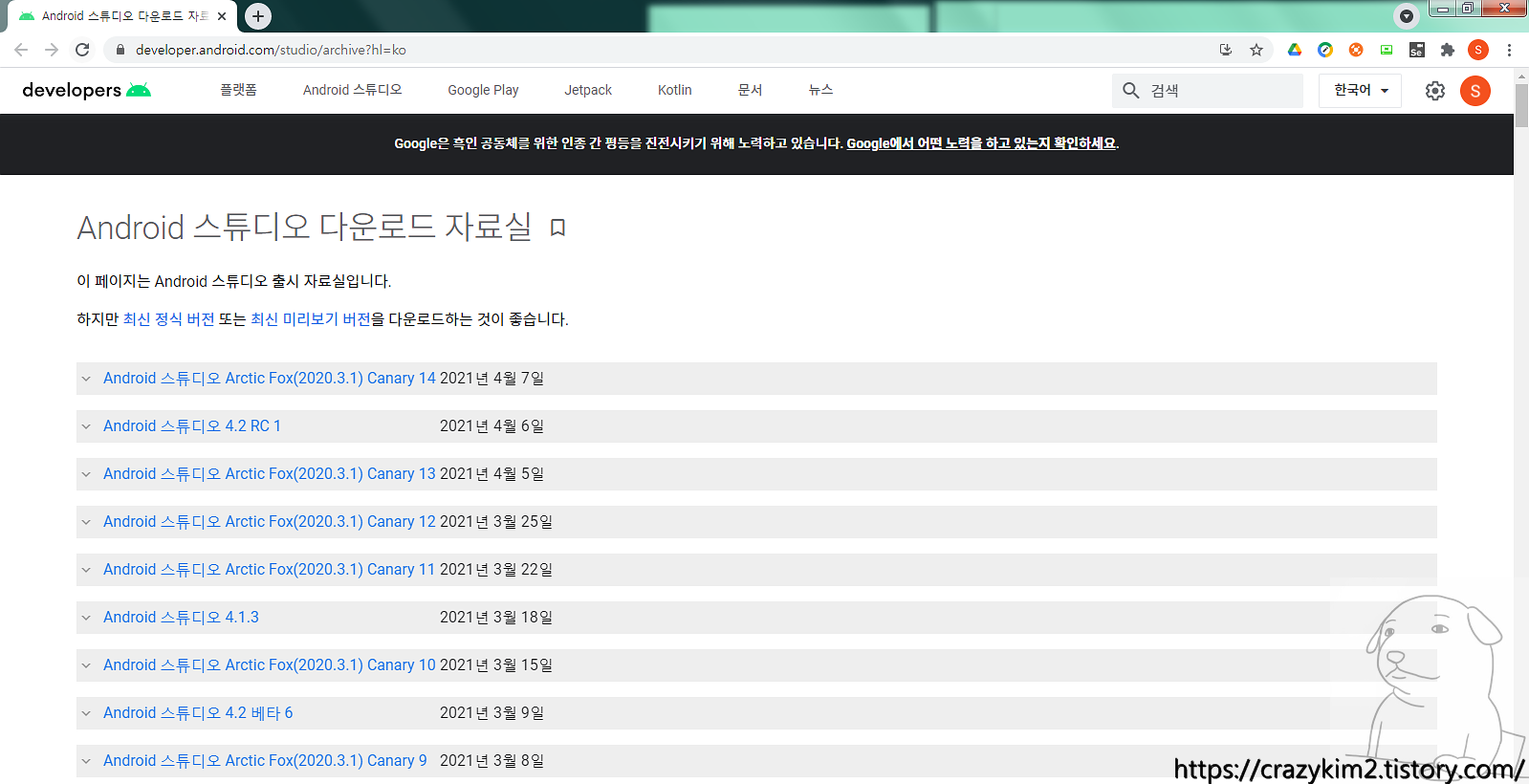
Task: Click the date text 2021년 3월 18일
Action: coord(496,618)
